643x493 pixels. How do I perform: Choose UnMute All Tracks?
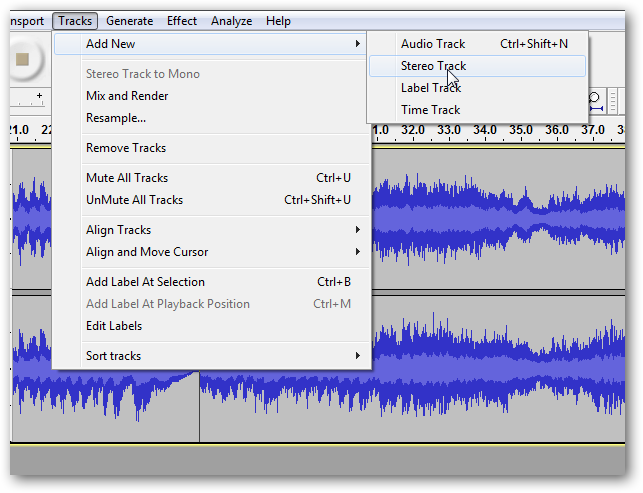210,200
